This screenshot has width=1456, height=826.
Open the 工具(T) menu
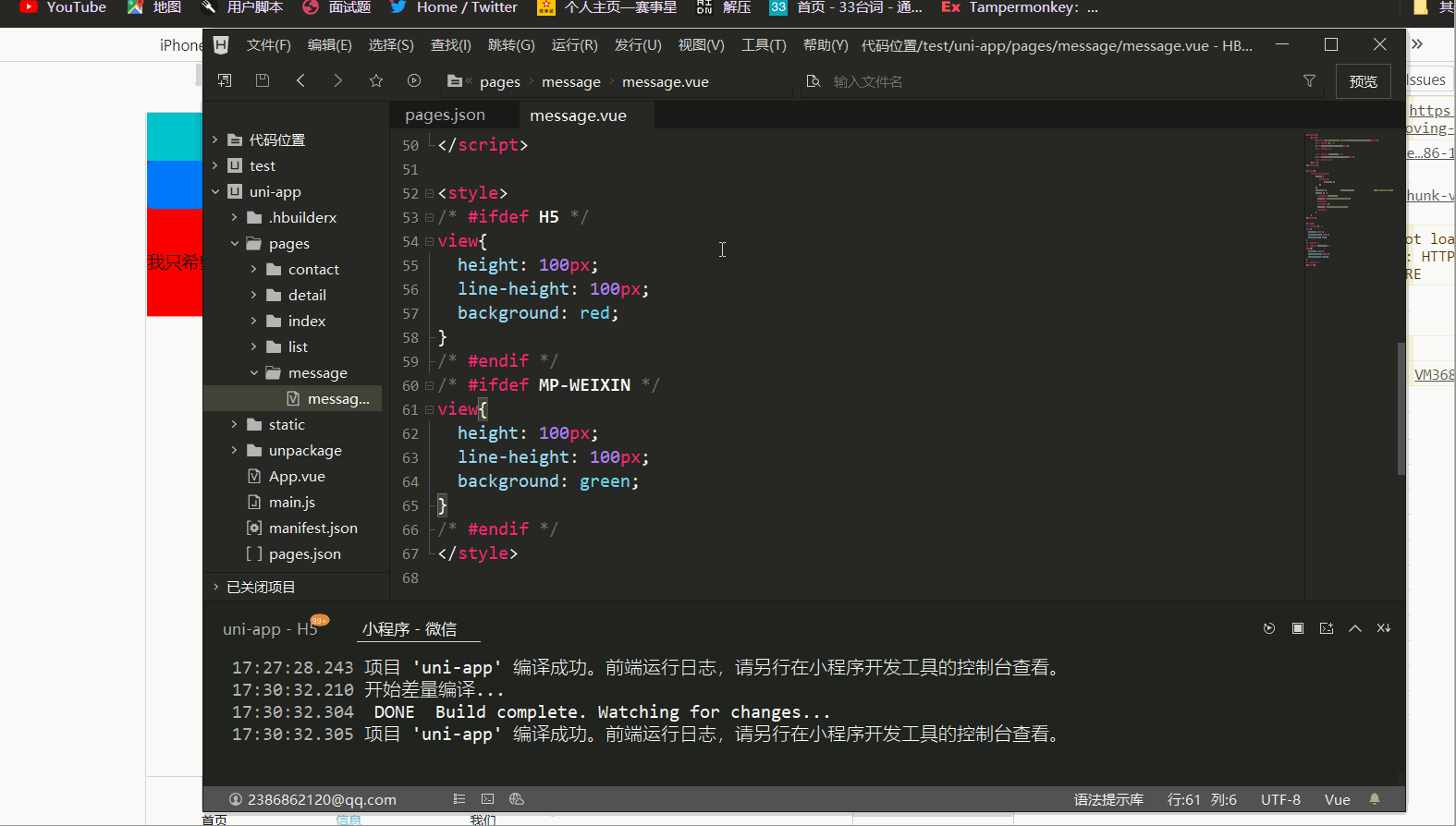[x=764, y=45]
